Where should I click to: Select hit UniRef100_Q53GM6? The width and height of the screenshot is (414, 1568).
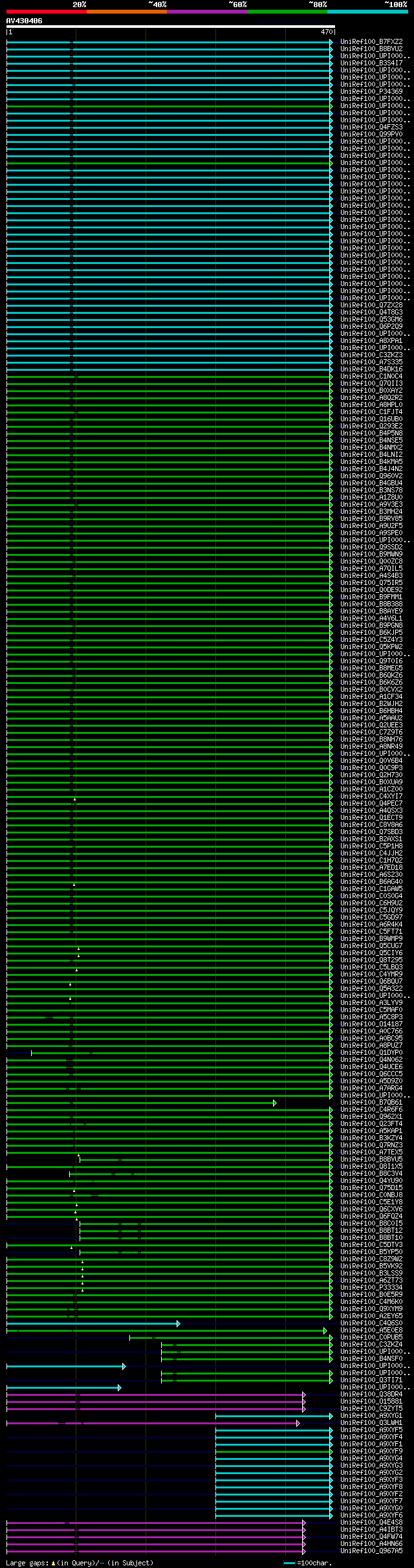click(x=371, y=319)
